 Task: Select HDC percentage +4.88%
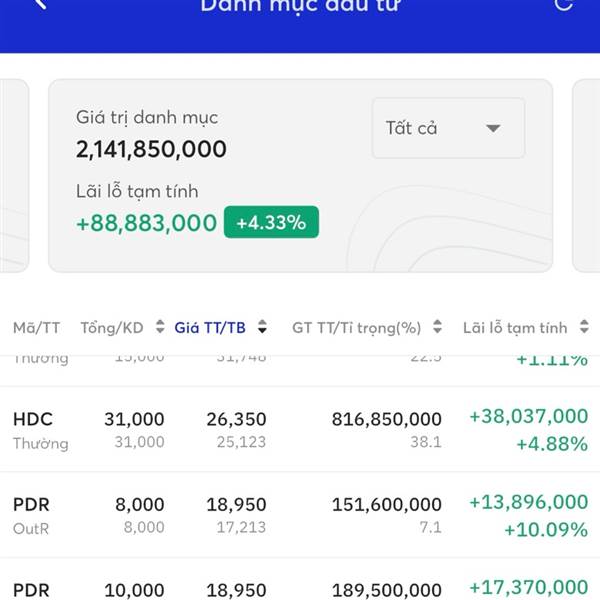pos(552,444)
